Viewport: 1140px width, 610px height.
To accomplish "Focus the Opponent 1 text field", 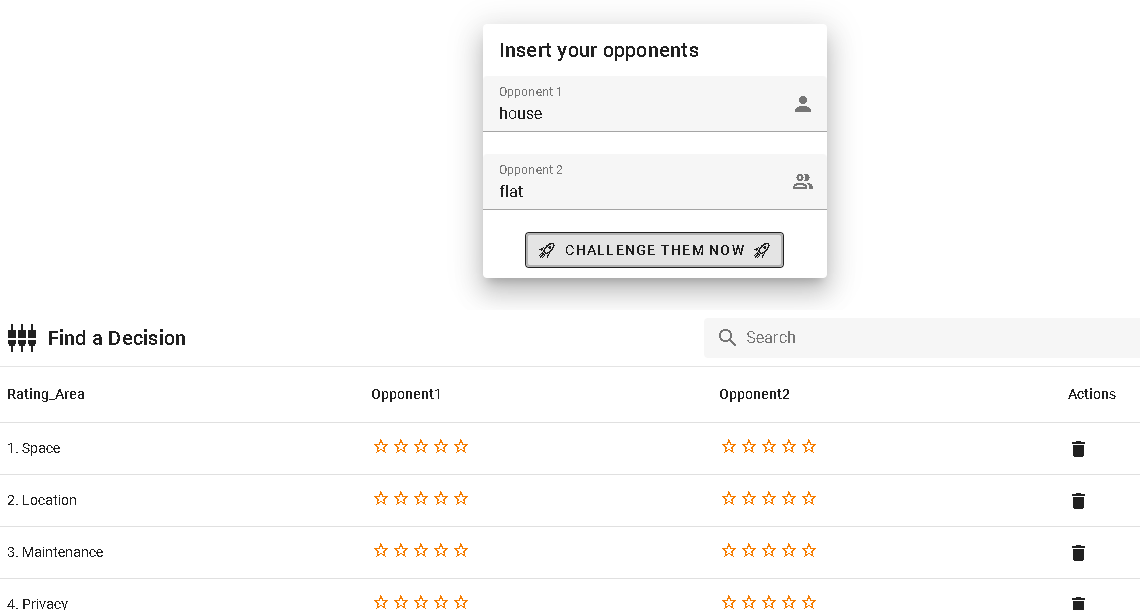I will tap(640, 113).
